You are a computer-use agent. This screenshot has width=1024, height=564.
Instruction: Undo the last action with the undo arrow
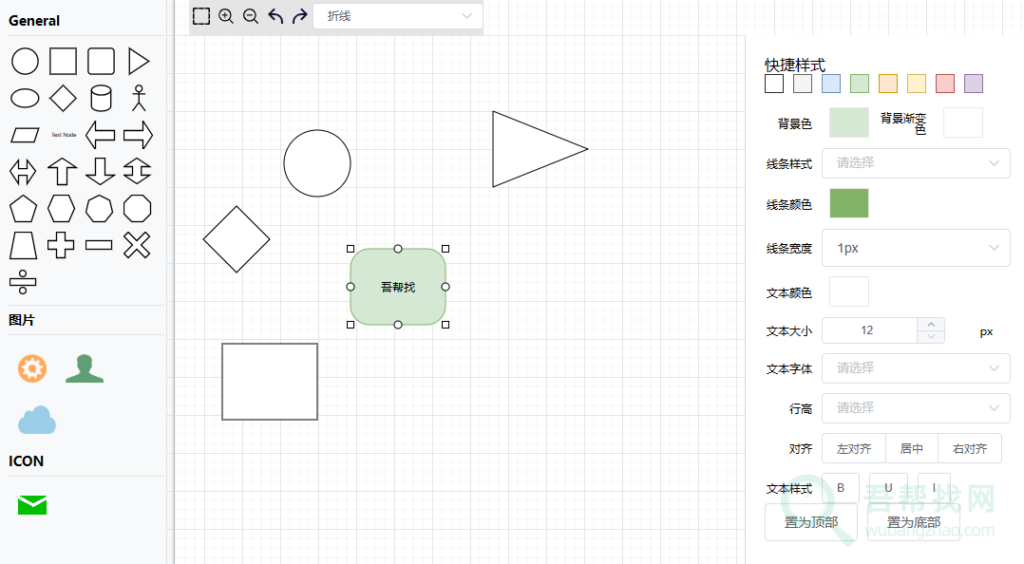coord(275,16)
